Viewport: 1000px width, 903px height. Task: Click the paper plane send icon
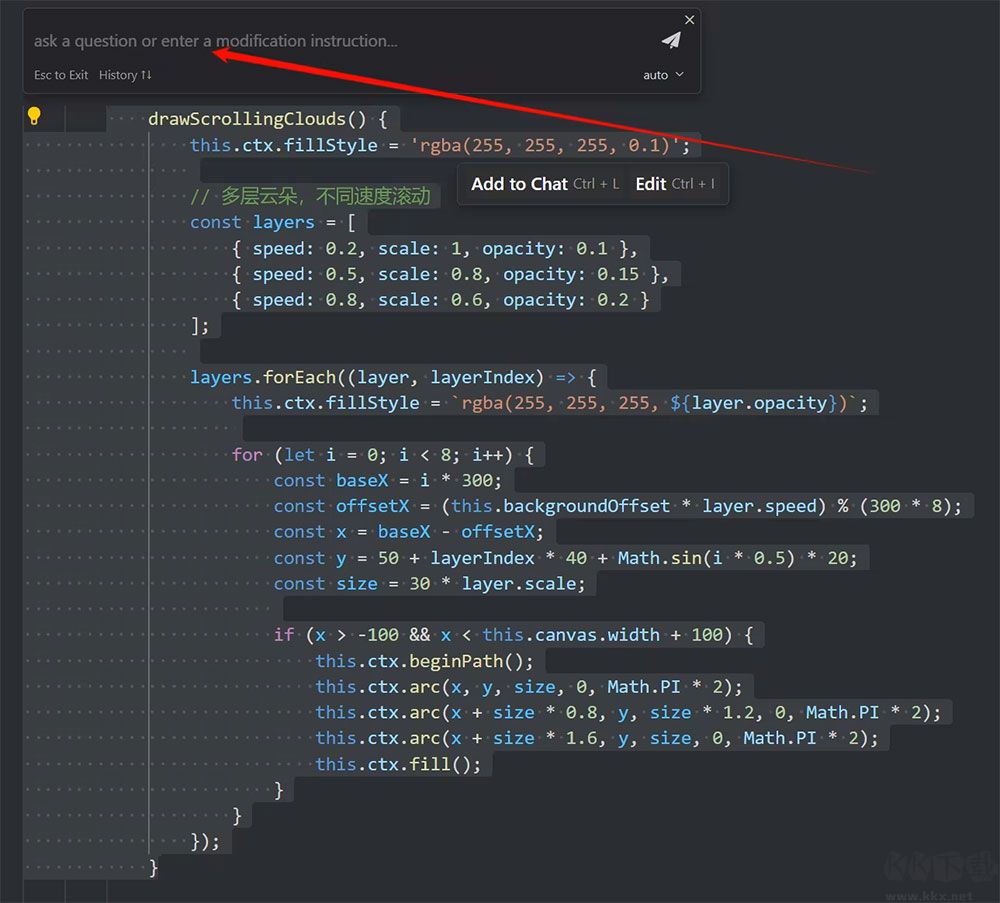670,37
